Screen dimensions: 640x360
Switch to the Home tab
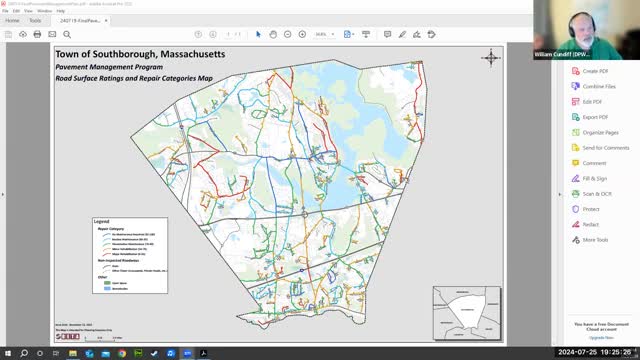coord(12,20)
